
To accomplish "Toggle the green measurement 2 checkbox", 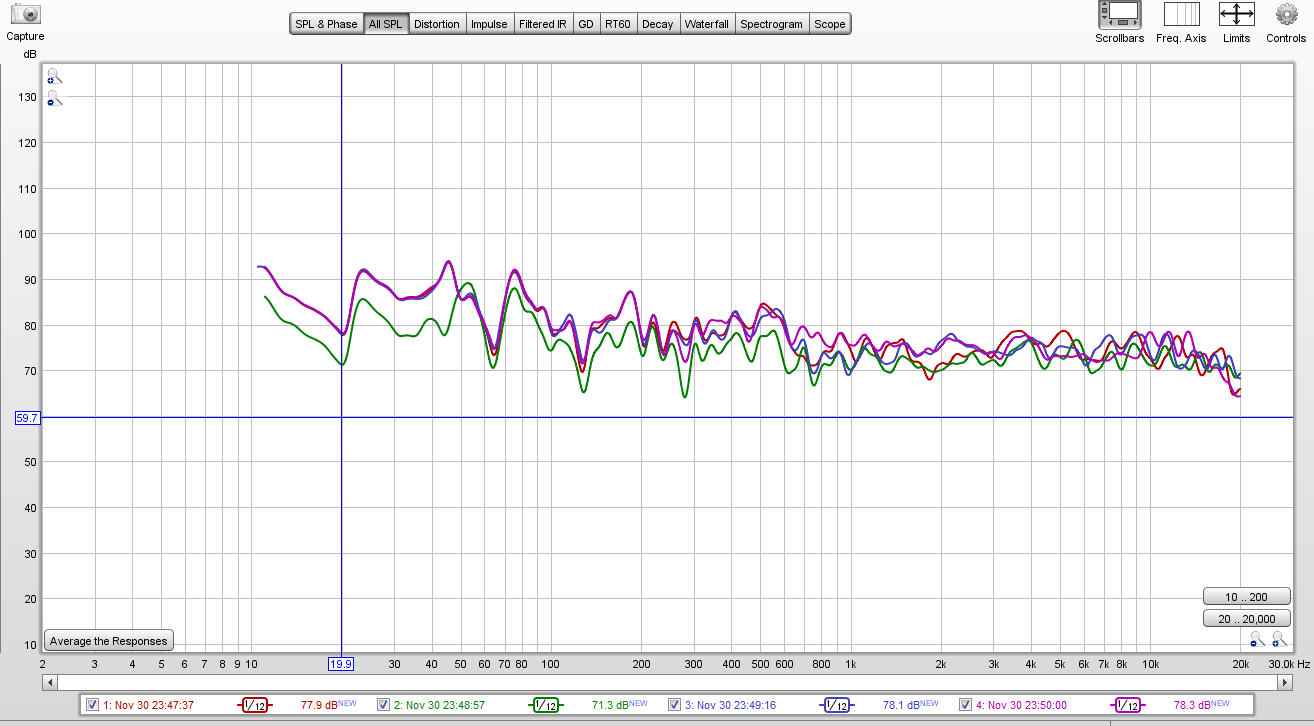I will click(x=383, y=705).
